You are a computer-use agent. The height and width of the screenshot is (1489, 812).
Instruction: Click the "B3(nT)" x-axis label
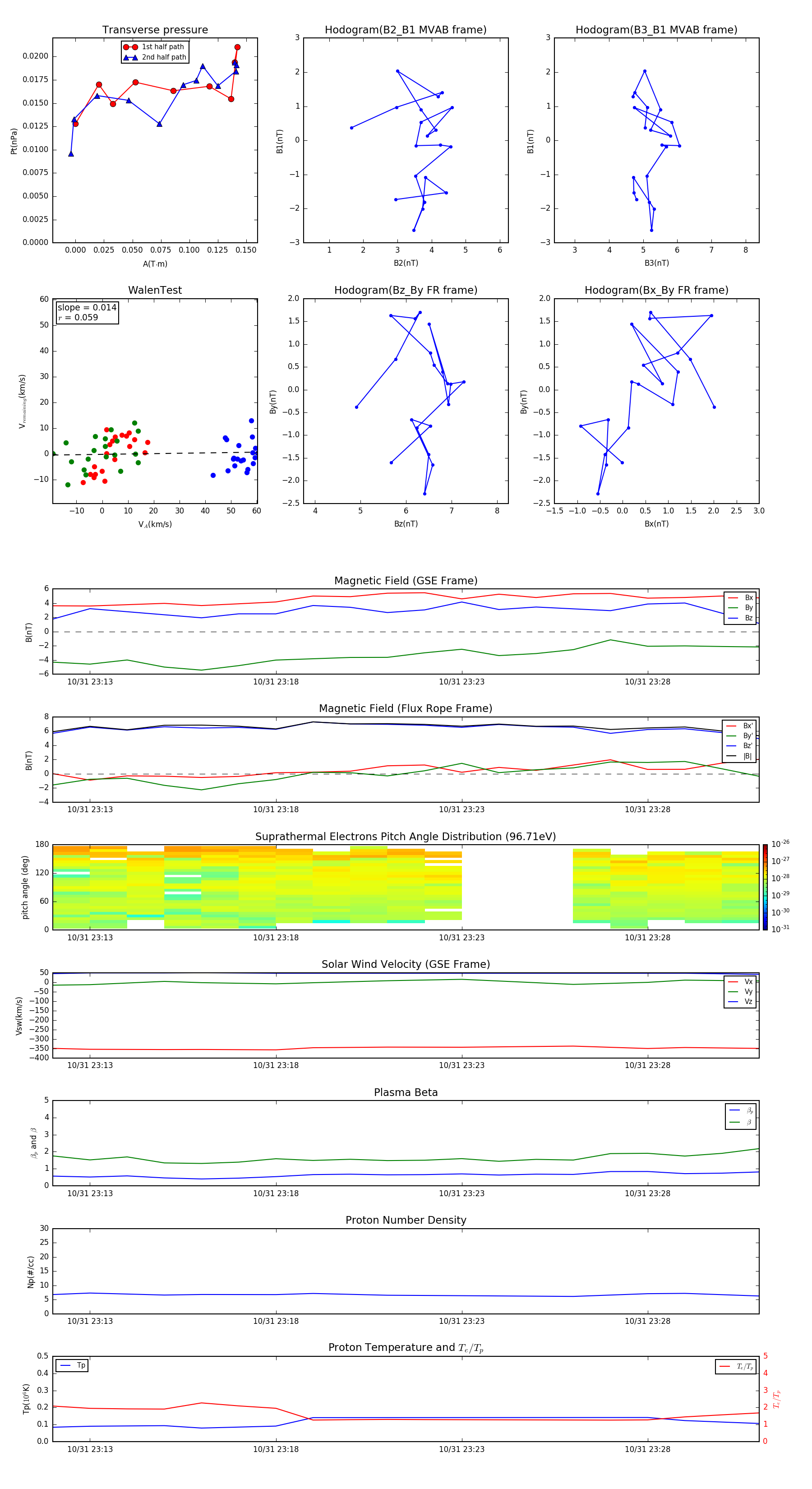click(656, 263)
